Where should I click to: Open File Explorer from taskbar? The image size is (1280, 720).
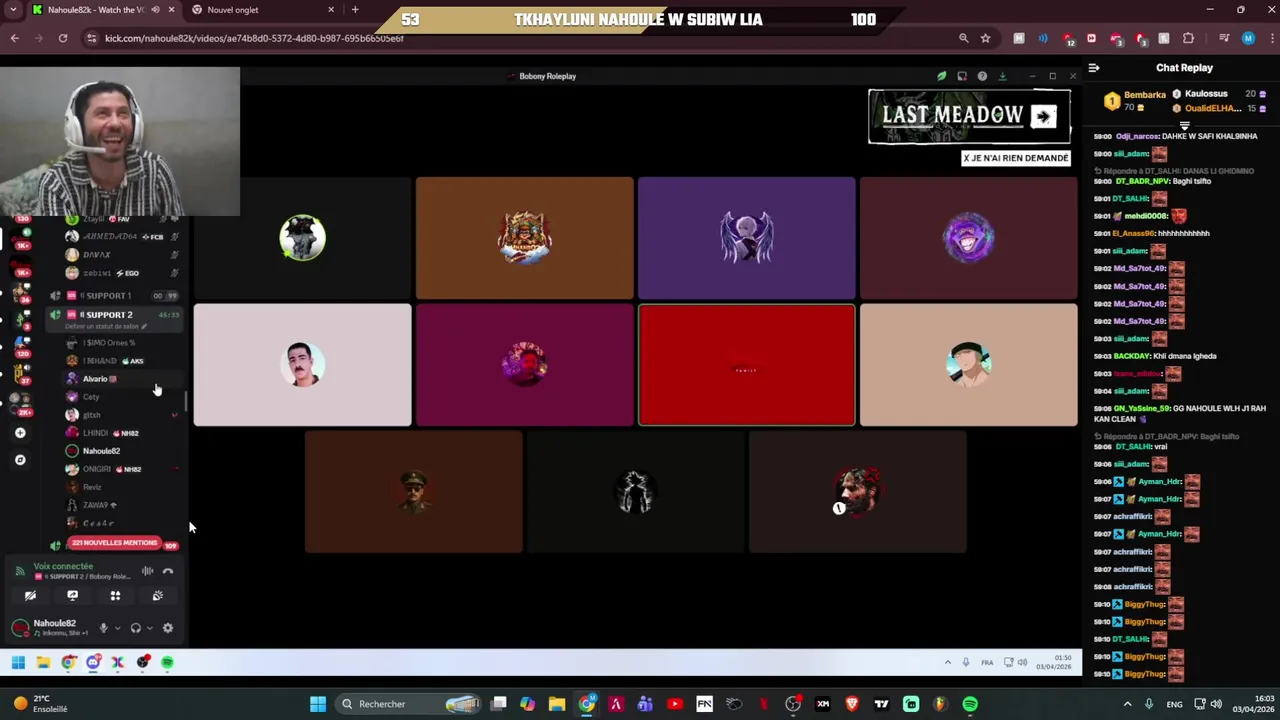click(557, 704)
